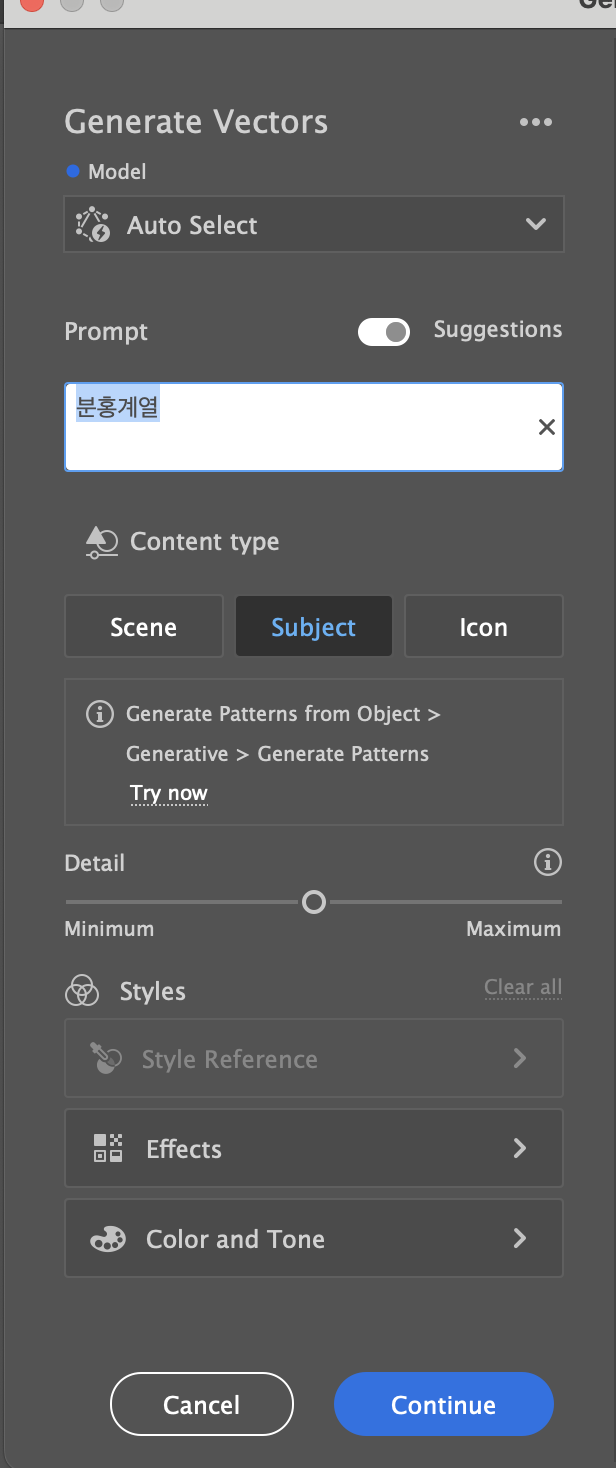Click the Detail info icon
This screenshot has width=616, height=1468.
(x=547, y=862)
